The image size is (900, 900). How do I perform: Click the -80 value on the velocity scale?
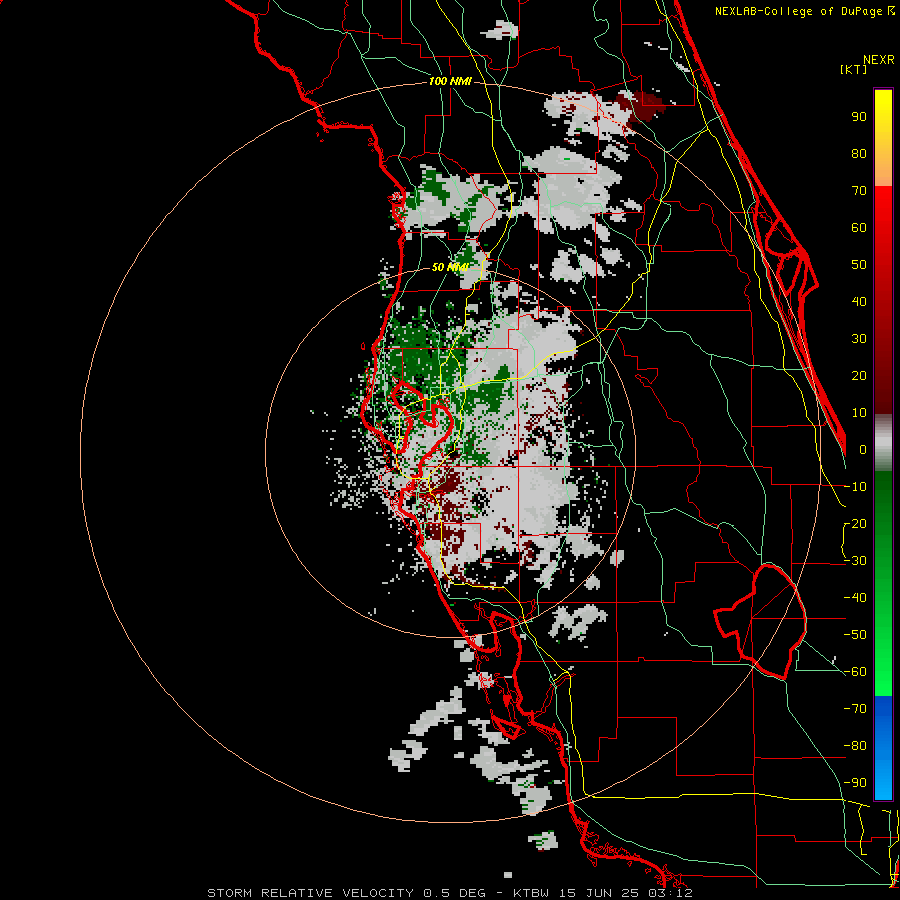(855, 746)
